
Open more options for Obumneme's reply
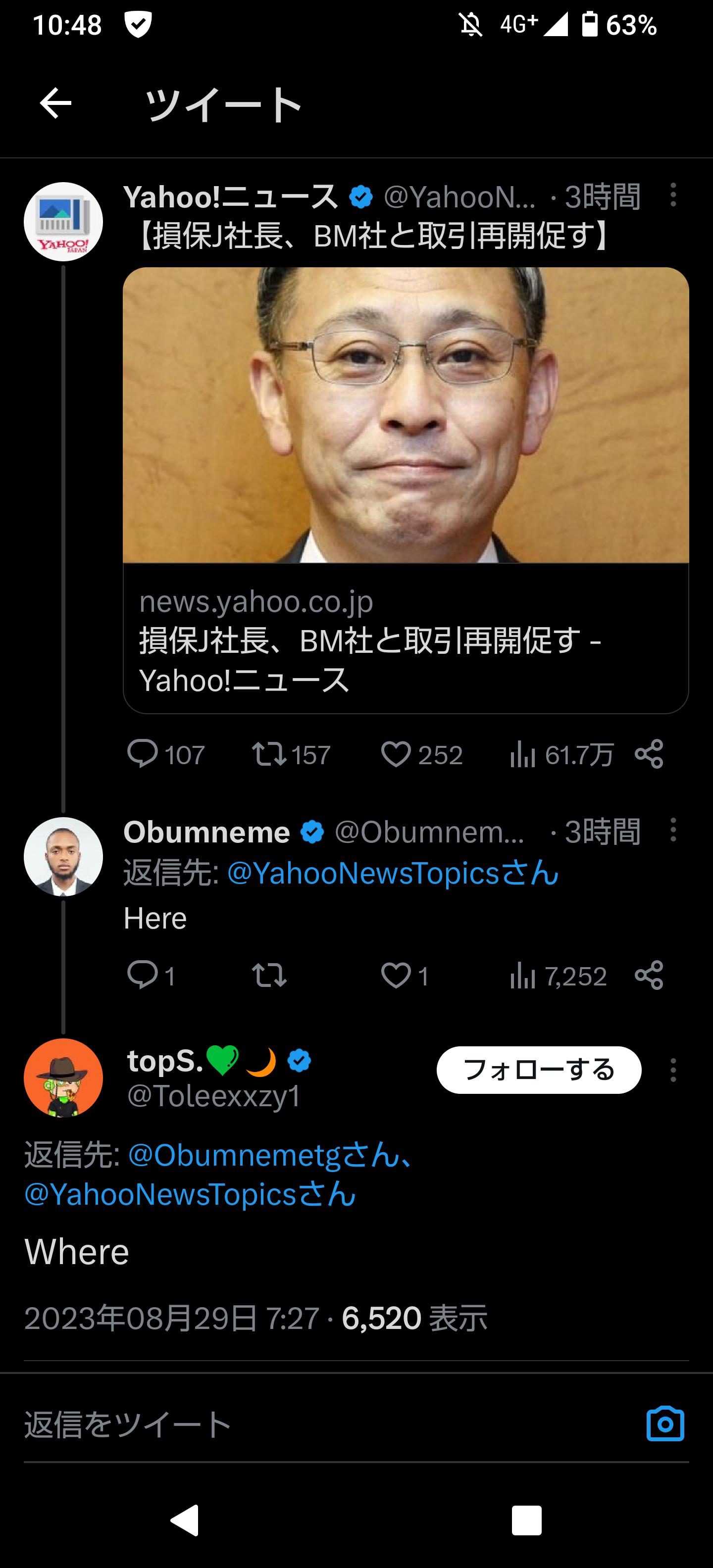point(673,830)
